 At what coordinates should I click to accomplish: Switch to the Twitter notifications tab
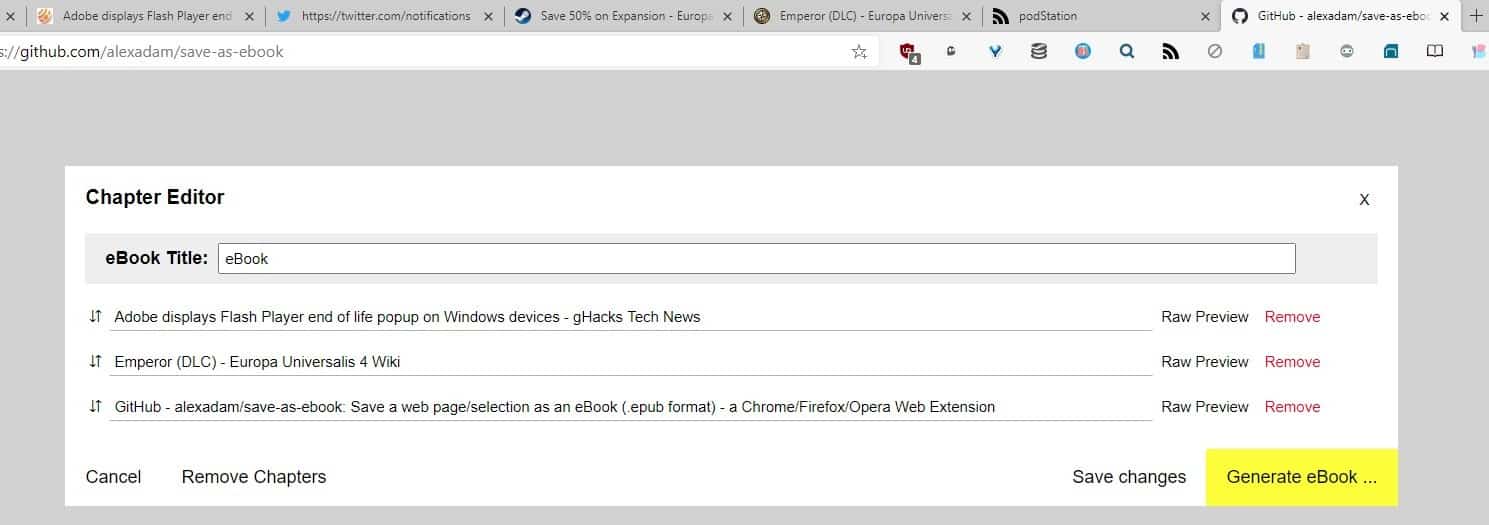pyautogui.click(x=385, y=16)
